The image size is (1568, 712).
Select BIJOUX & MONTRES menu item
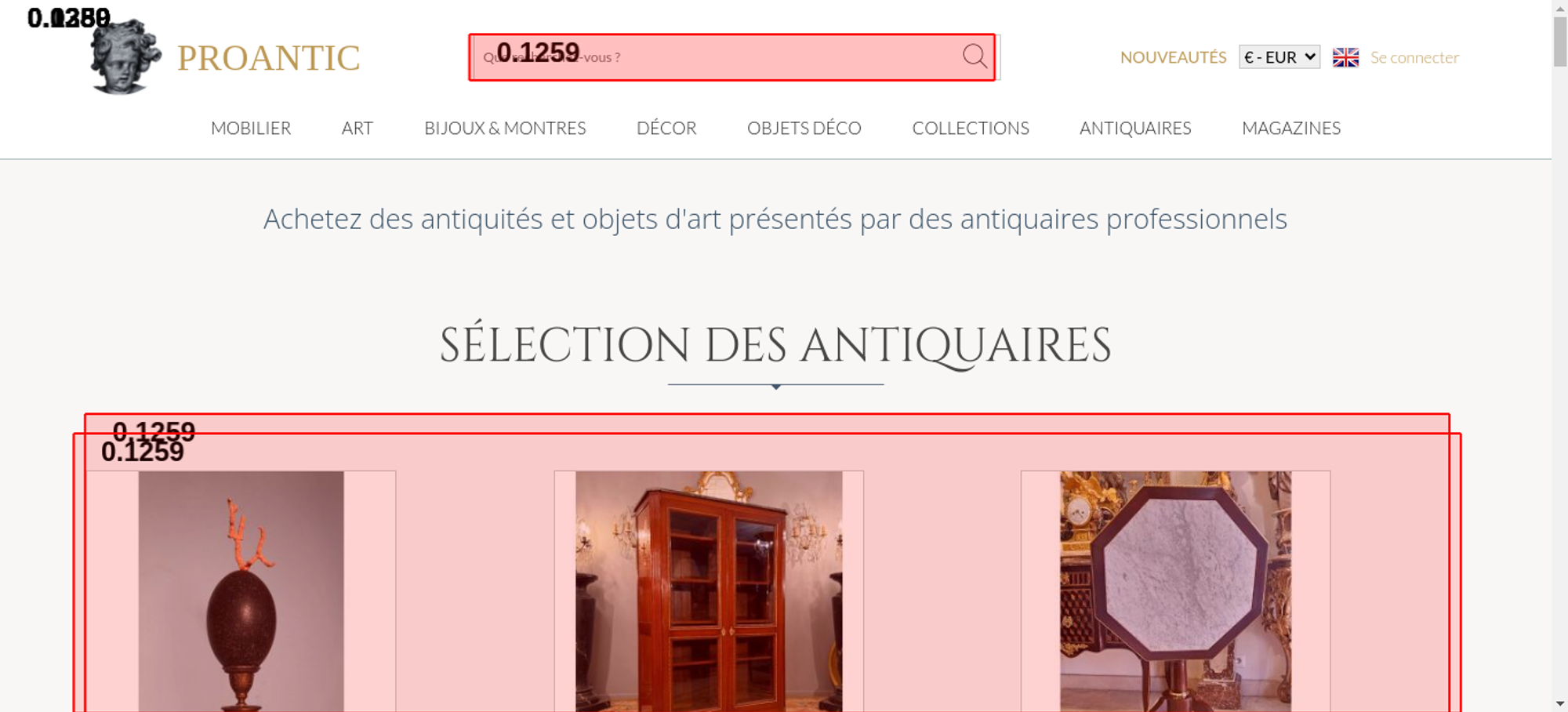coord(505,128)
